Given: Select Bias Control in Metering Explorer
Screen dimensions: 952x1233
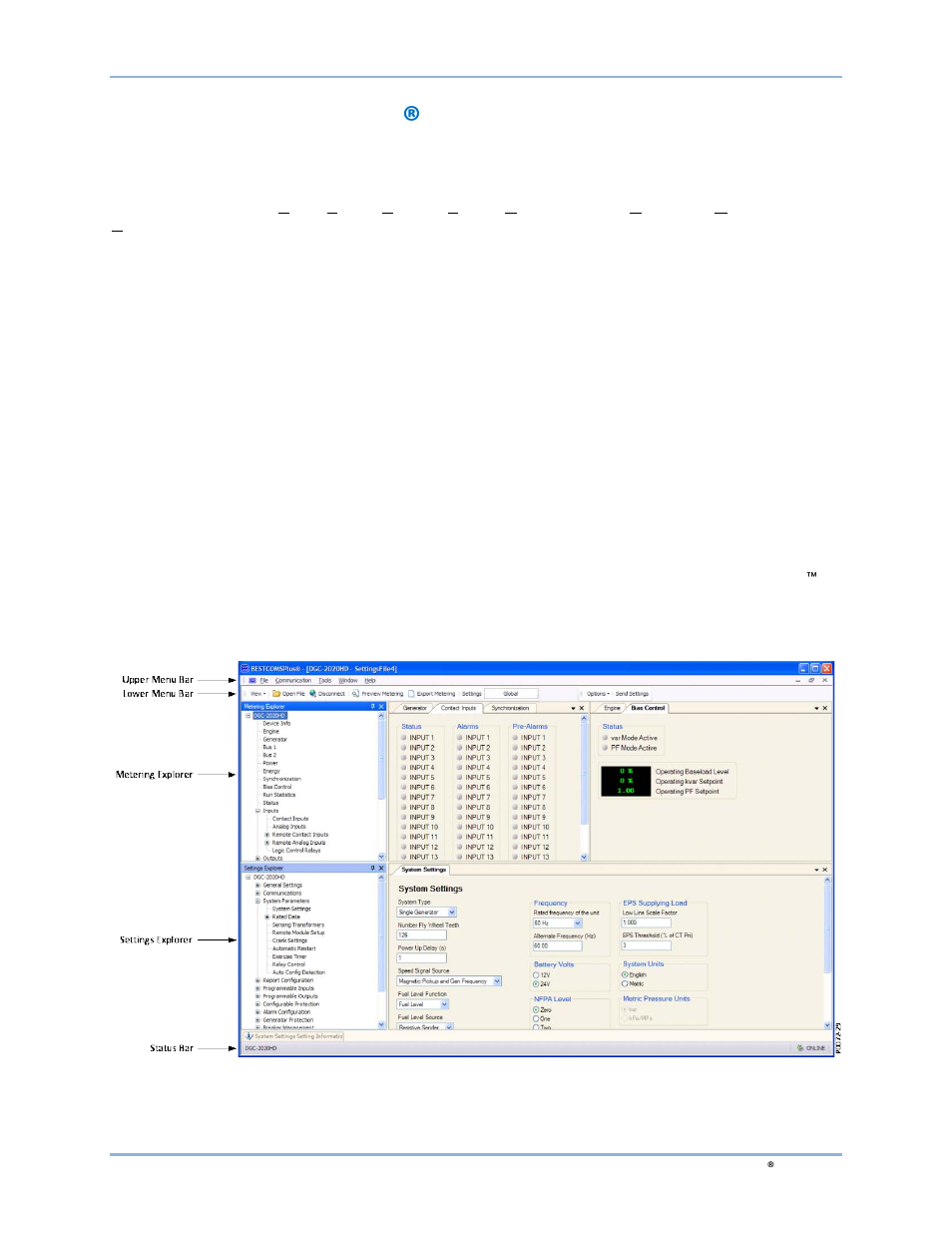Looking at the screenshot, I should coord(277,787).
